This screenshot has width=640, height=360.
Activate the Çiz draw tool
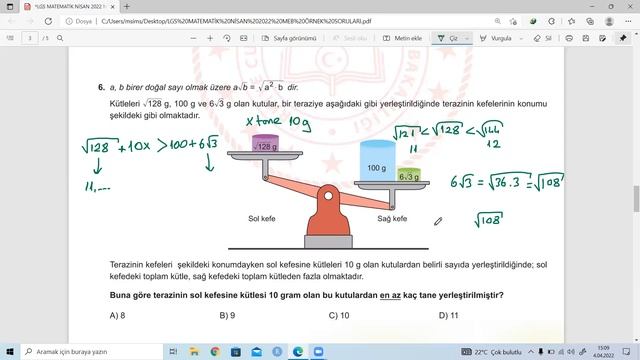pos(447,38)
